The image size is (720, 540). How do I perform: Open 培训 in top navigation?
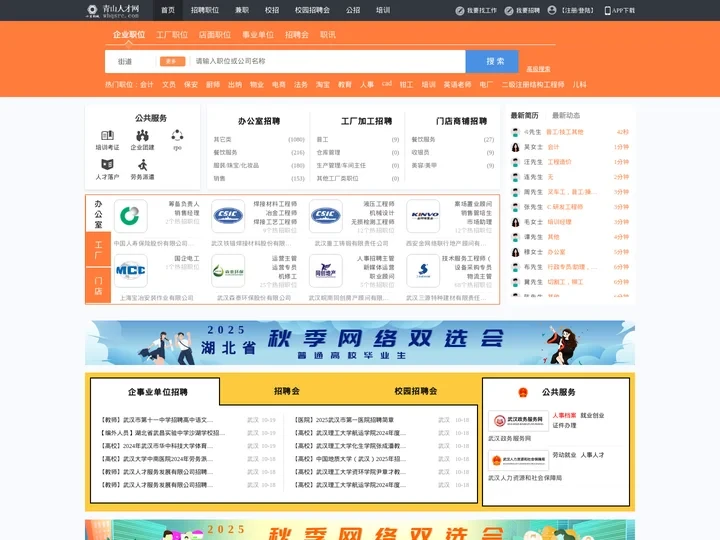[x=383, y=10]
